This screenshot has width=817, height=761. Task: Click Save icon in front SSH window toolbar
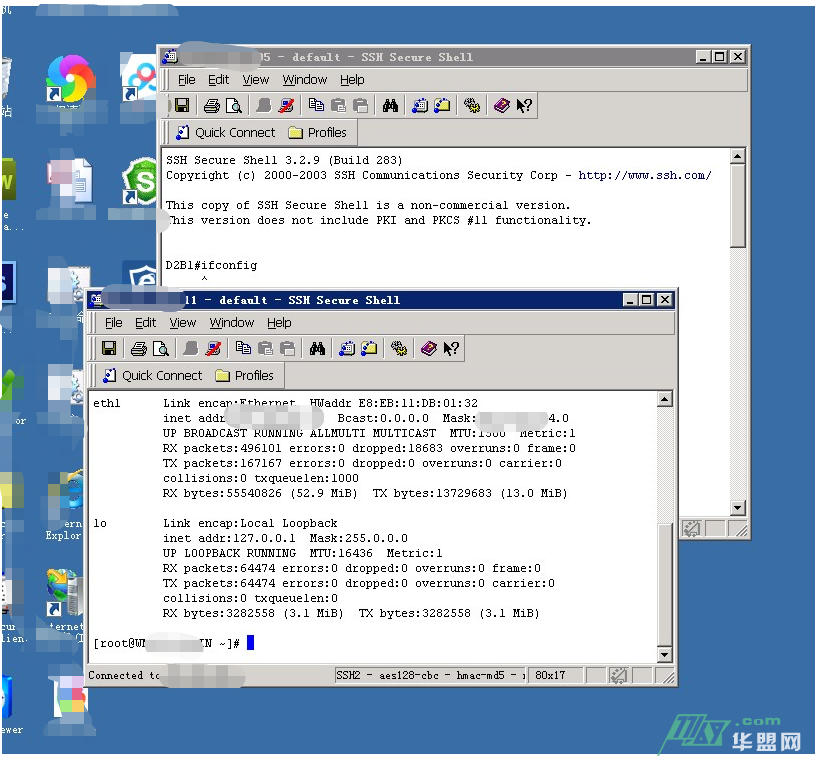coord(109,348)
